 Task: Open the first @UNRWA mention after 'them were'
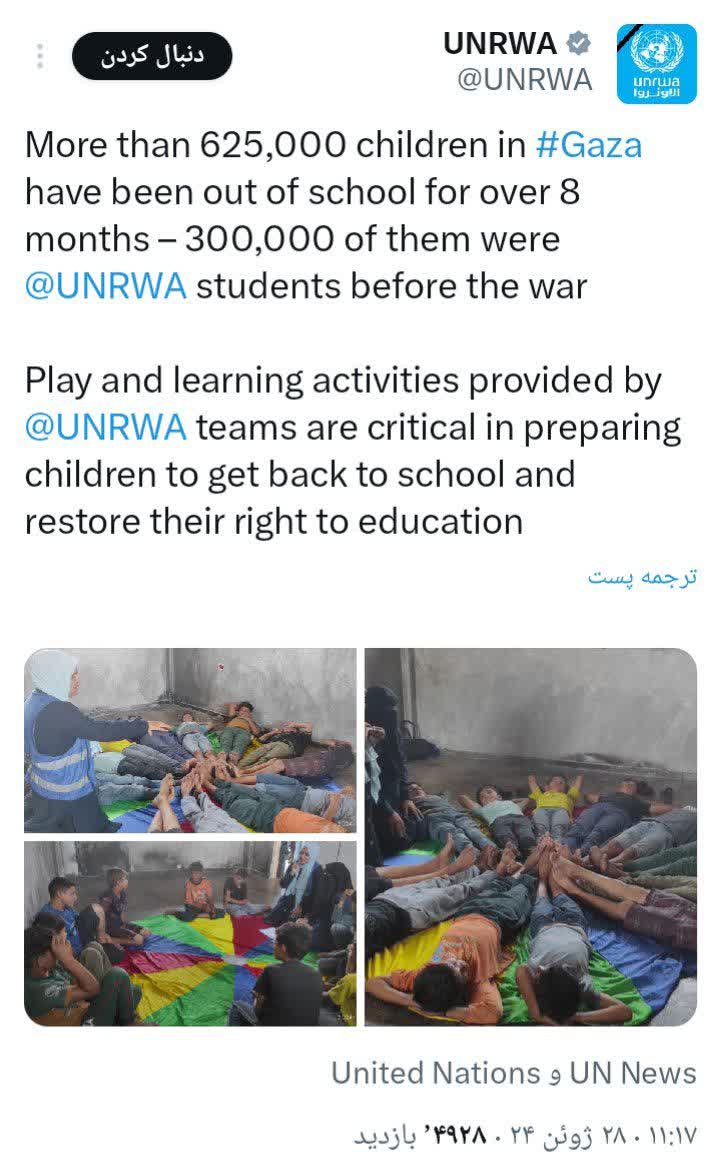click(106, 286)
